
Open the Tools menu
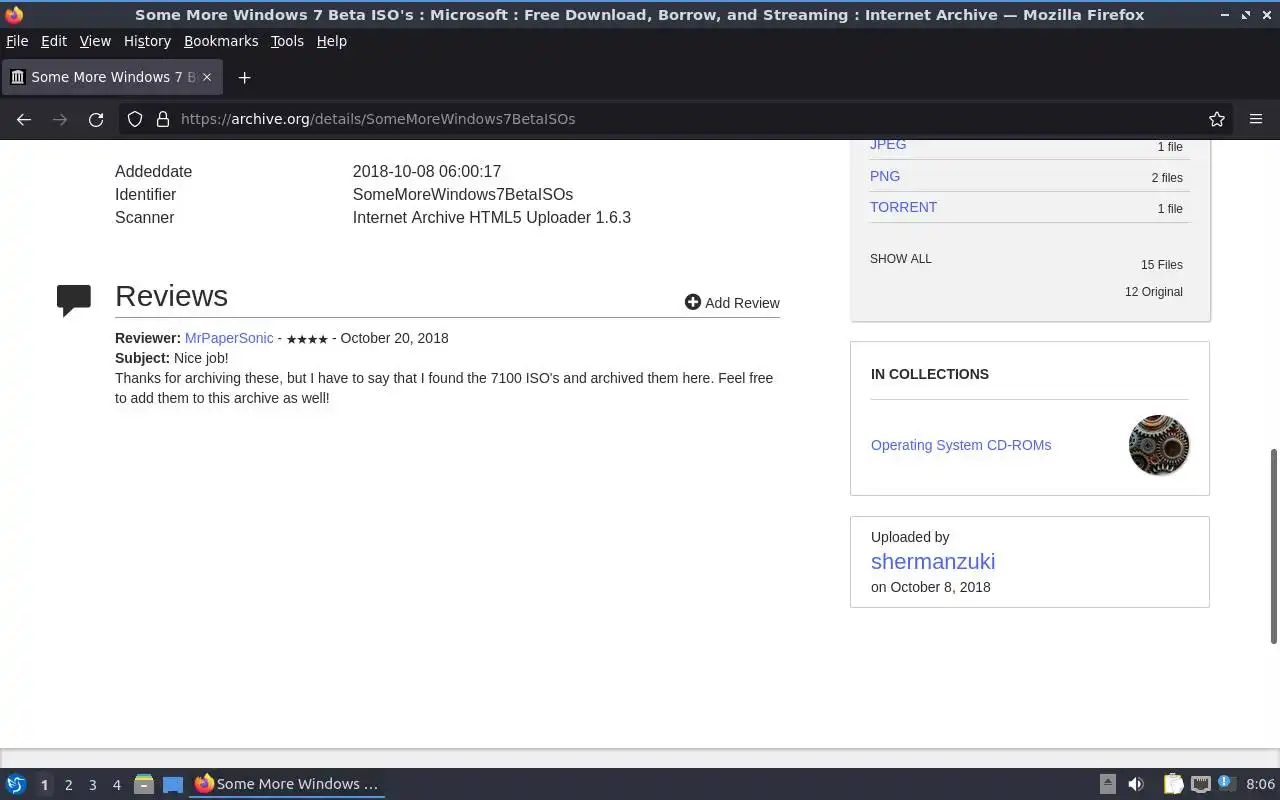pos(287,41)
